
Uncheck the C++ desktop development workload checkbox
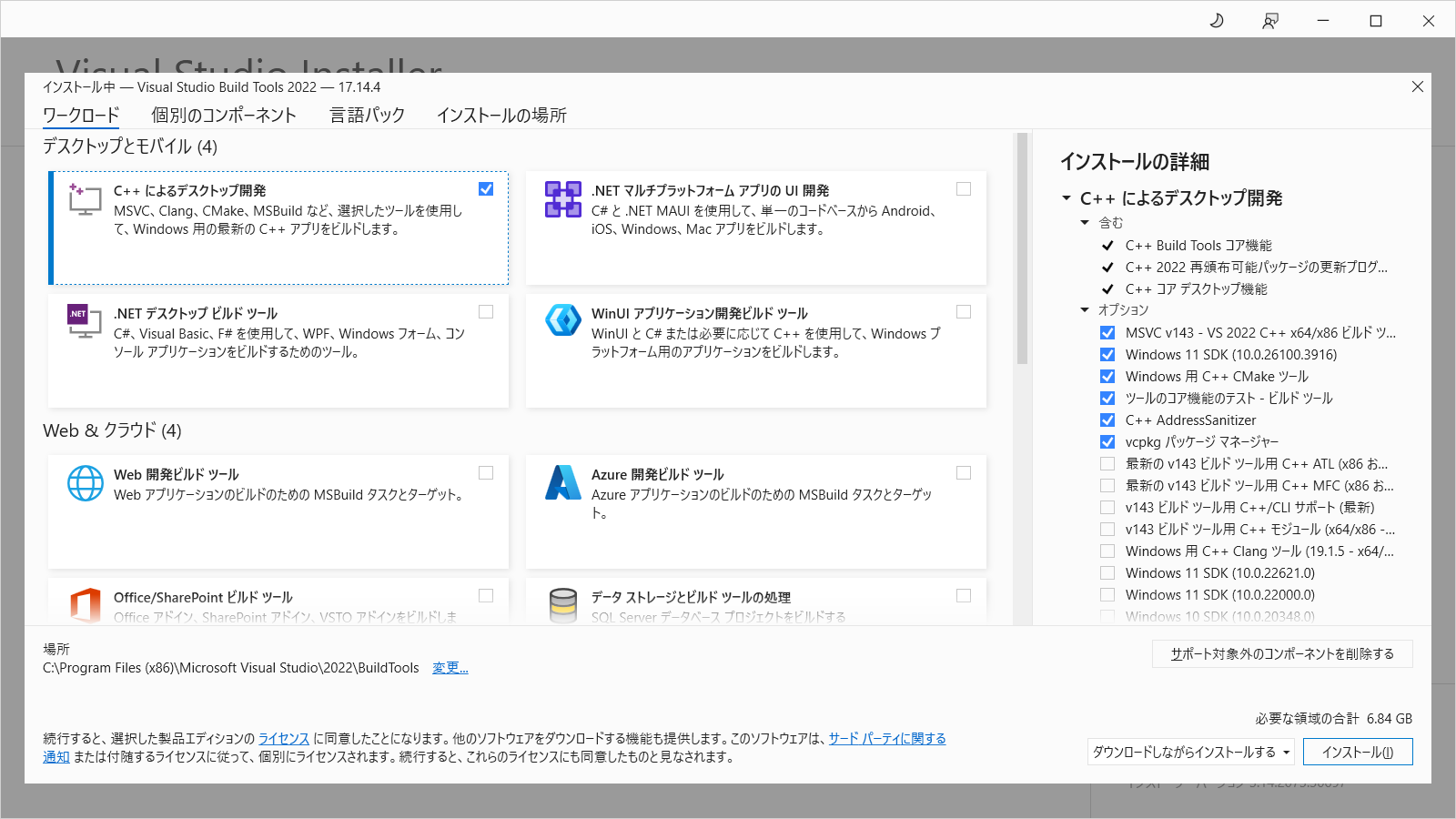coord(486,189)
